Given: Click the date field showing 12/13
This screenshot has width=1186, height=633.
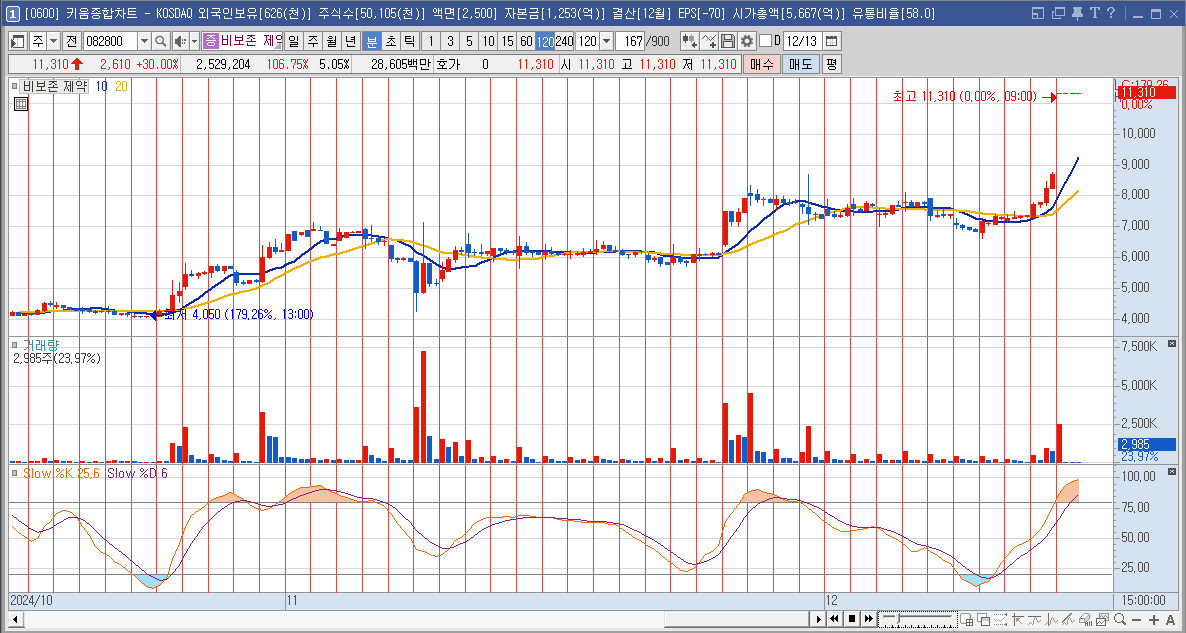Looking at the screenshot, I should pos(803,42).
